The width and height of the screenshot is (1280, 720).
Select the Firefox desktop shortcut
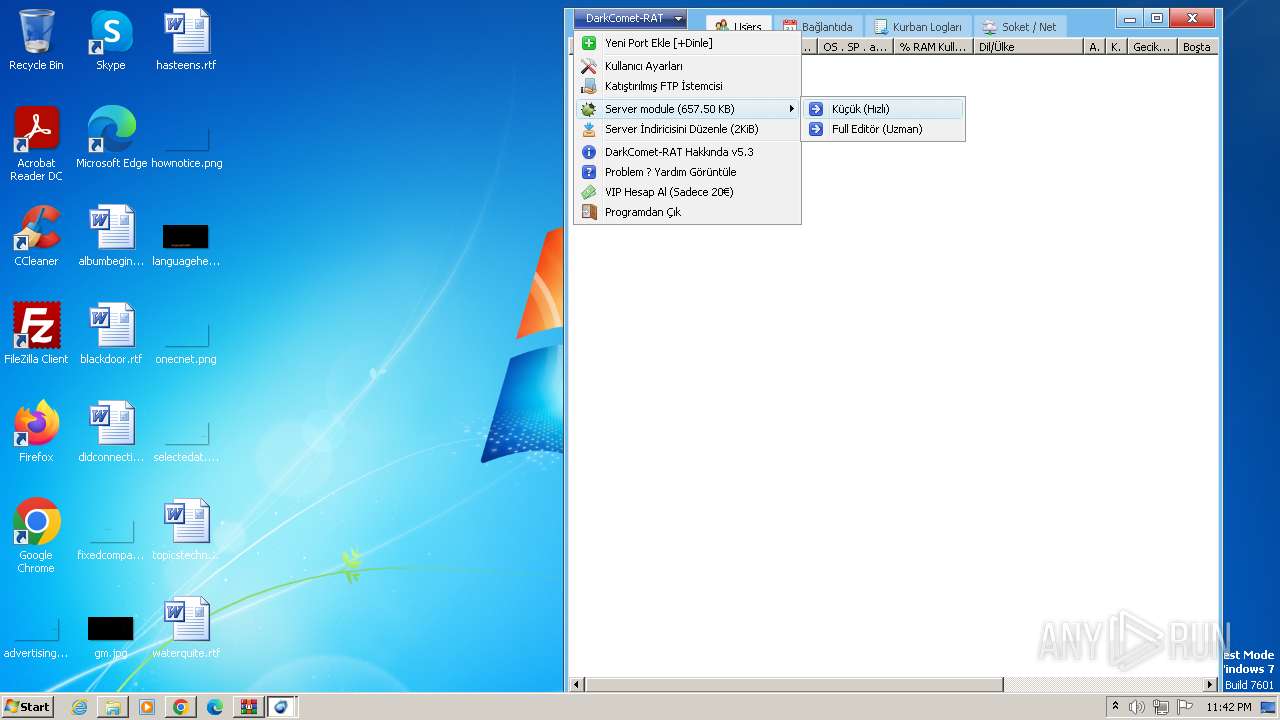tap(36, 432)
